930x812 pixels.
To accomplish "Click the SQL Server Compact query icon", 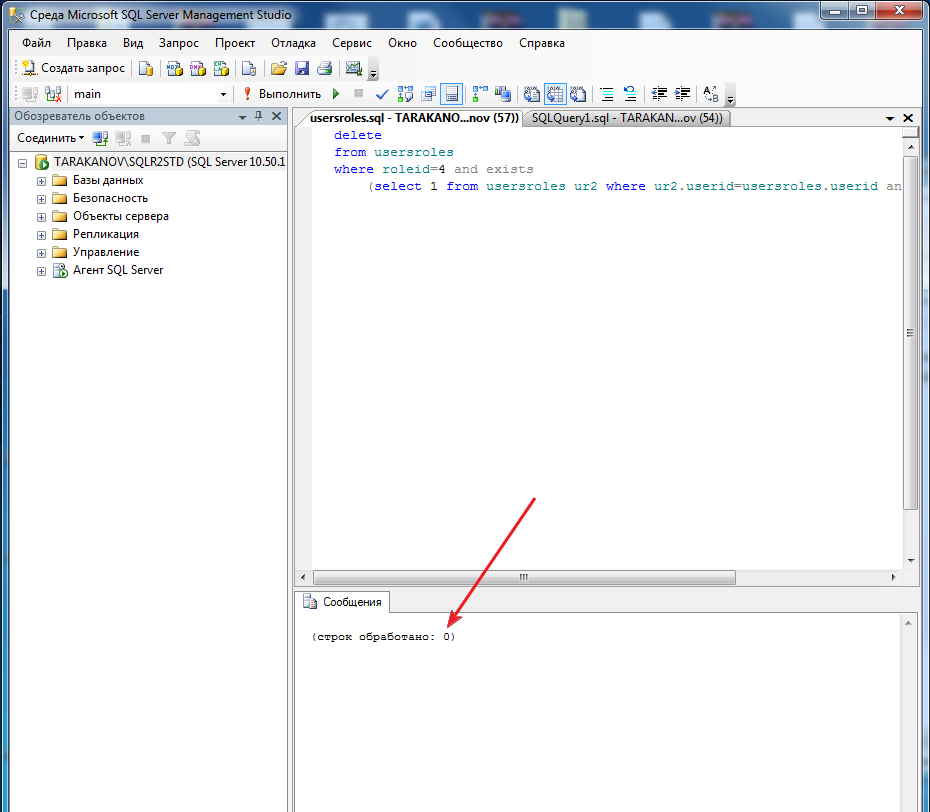I will click(249, 68).
